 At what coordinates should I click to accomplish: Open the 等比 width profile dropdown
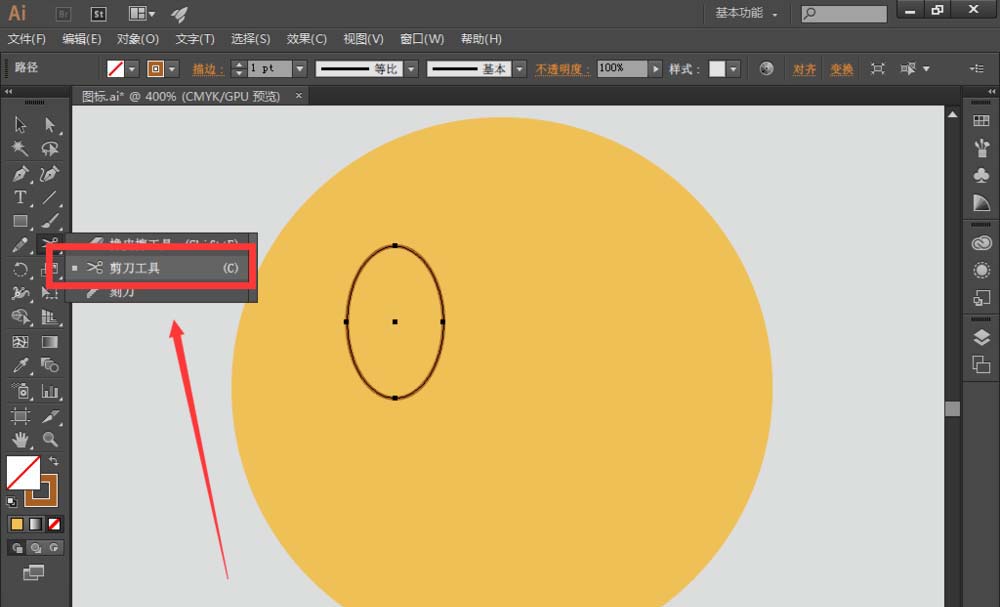click(411, 68)
